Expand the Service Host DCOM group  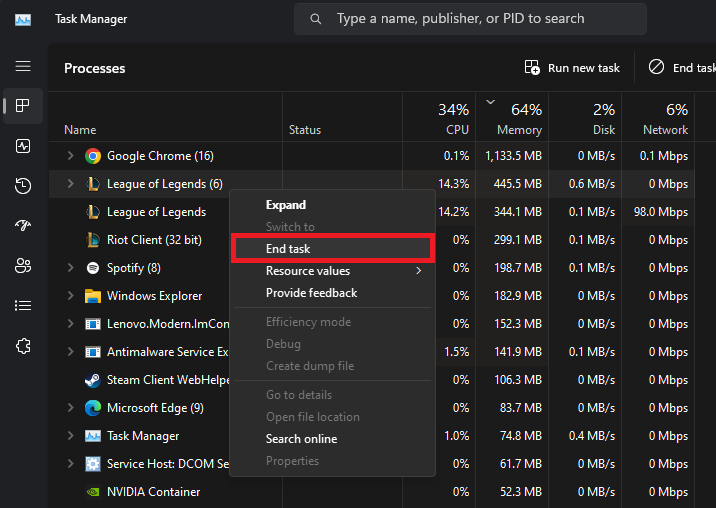(70, 464)
